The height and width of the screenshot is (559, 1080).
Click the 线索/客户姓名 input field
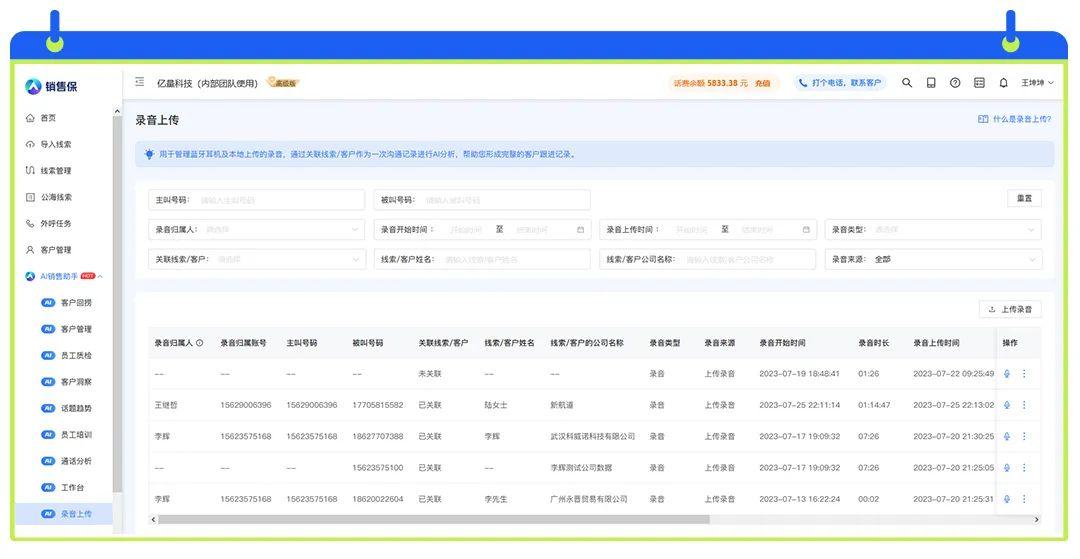pos(481,260)
